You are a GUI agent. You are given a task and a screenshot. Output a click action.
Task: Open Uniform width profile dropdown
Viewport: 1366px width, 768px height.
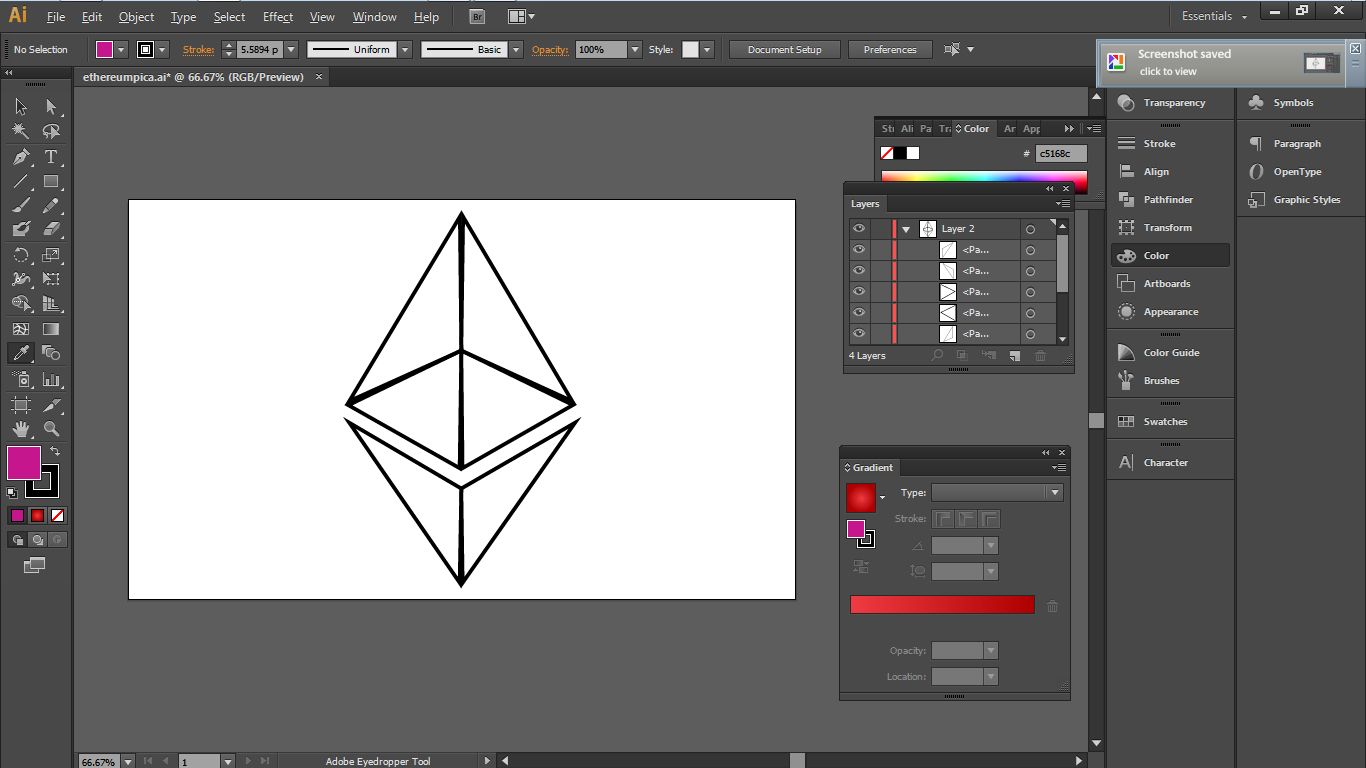pyautogui.click(x=405, y=49)
